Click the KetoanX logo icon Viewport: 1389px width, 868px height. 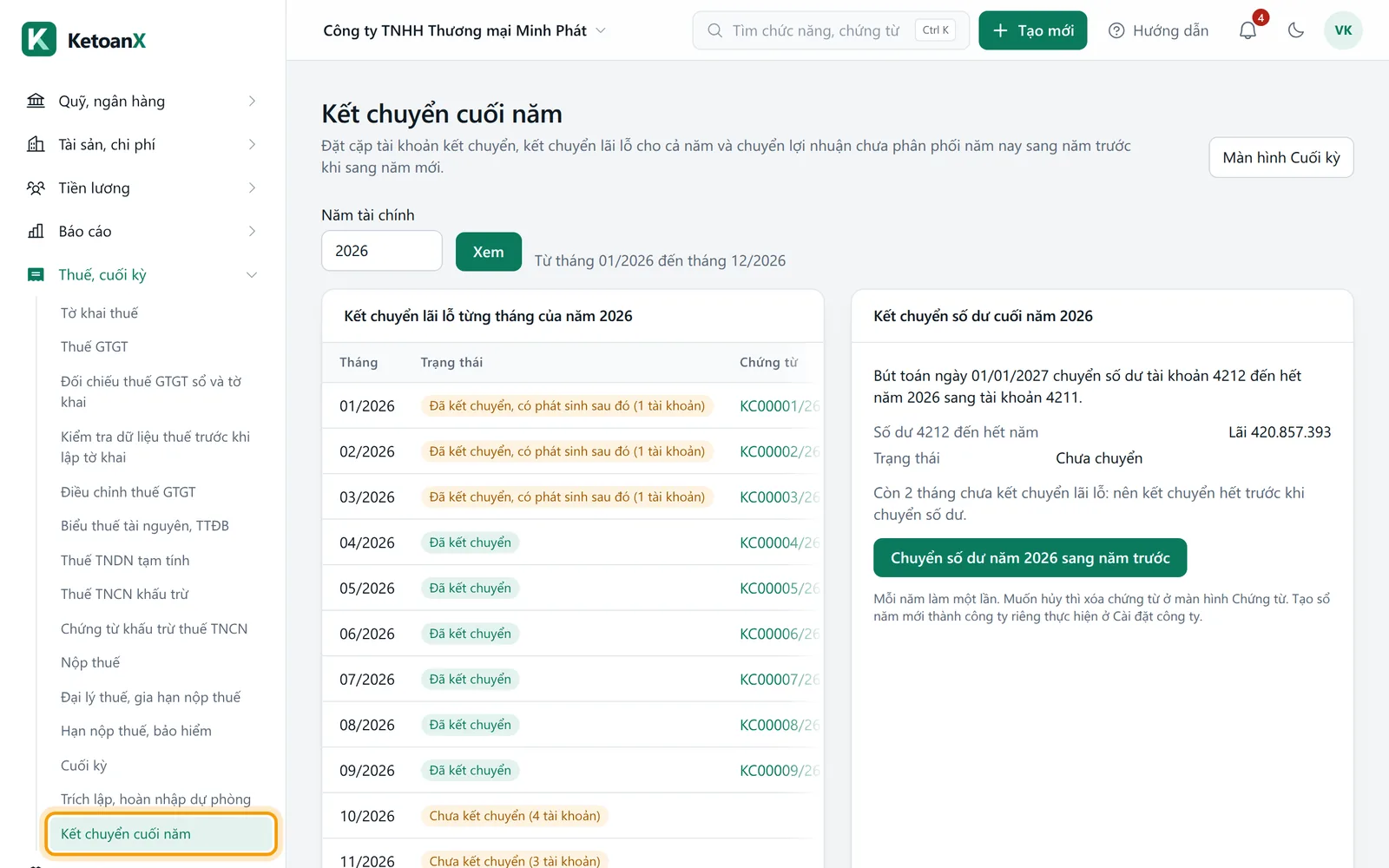[x=39, y=40]
